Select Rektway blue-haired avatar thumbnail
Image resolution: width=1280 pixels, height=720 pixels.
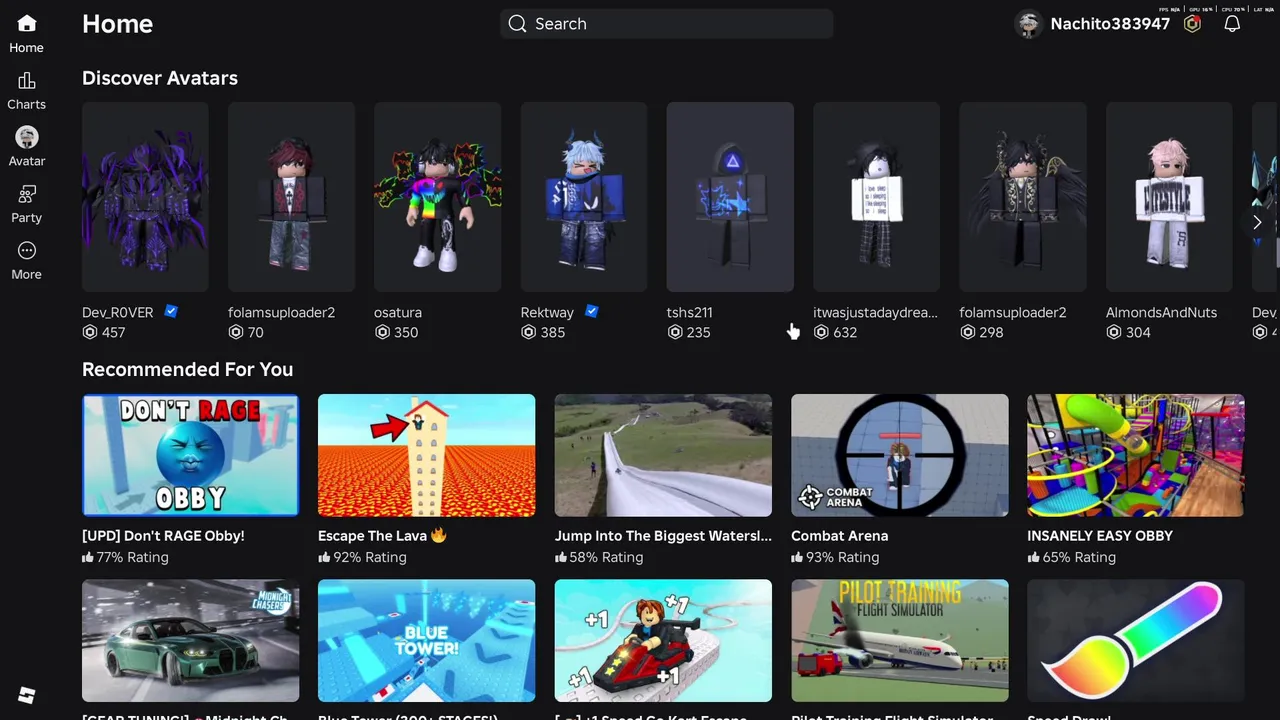[x=584, y=197]
